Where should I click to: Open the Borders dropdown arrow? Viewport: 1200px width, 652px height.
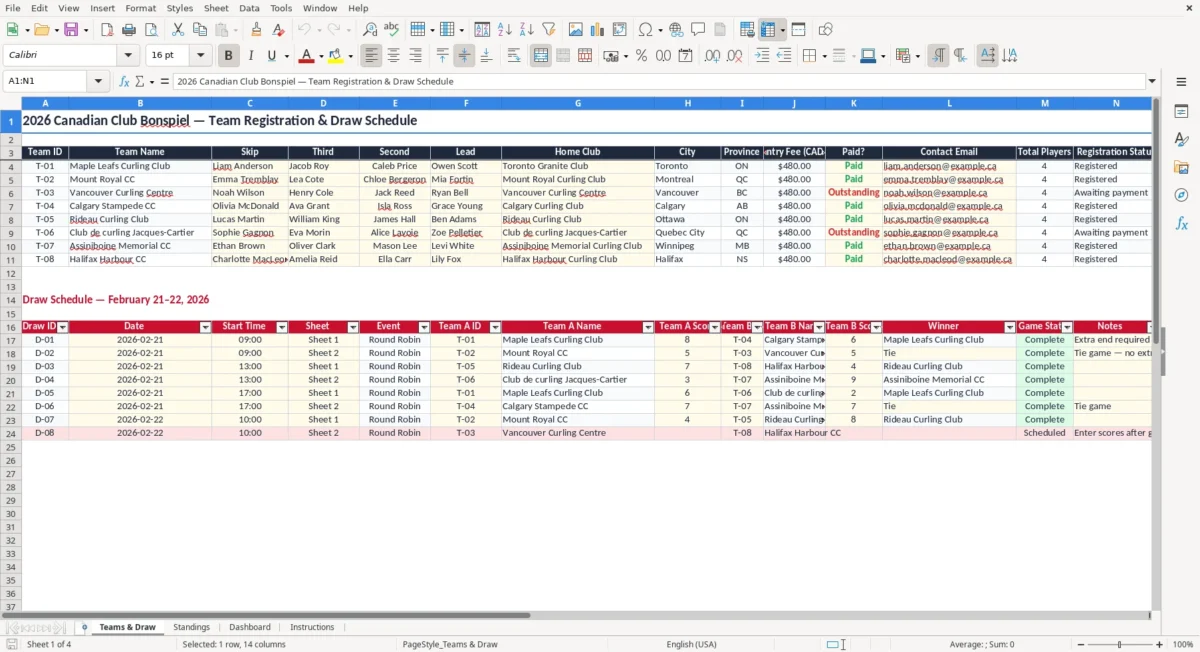pos(823,56)
